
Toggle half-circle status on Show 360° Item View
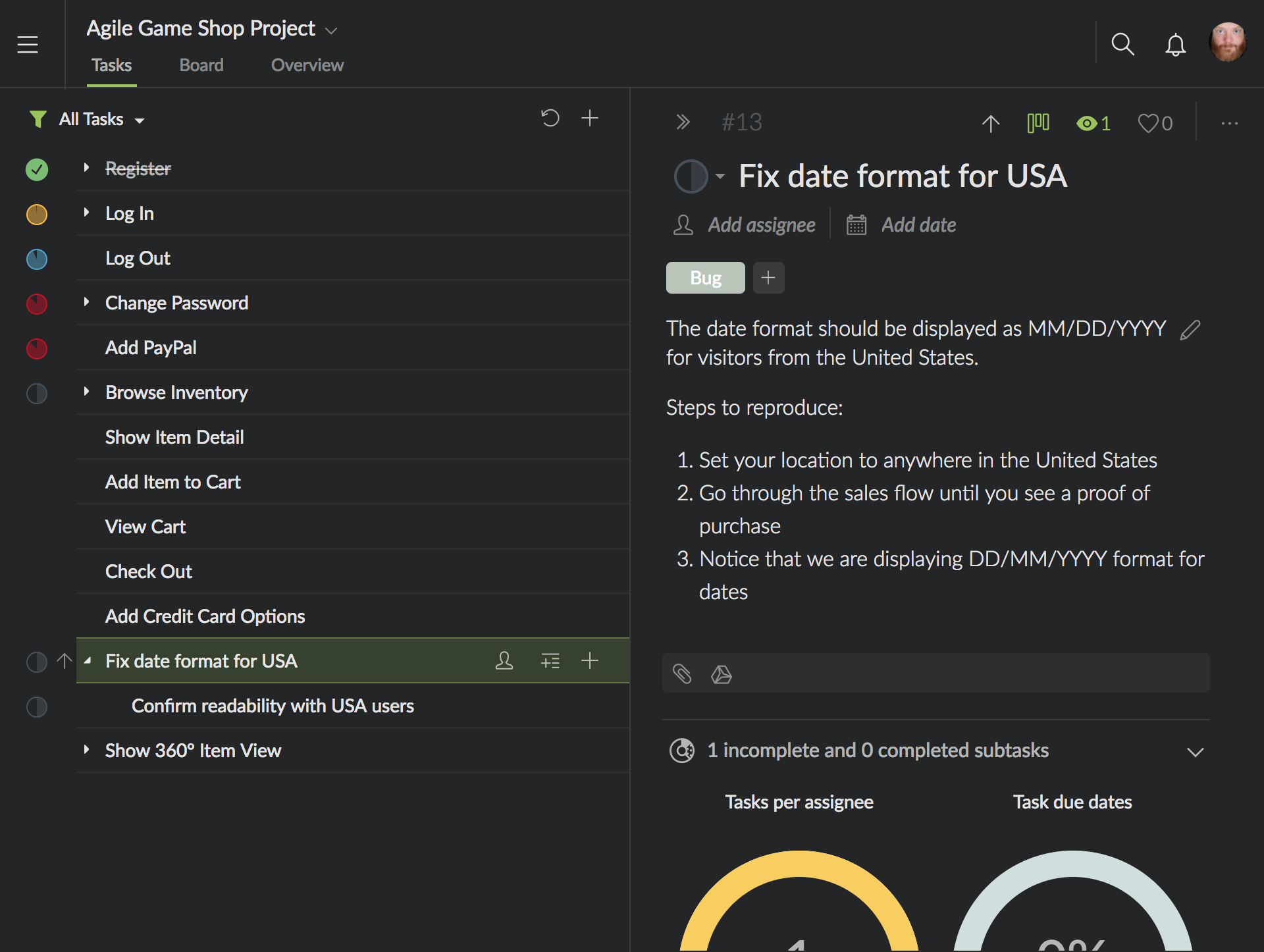pyautogui.click(x=37, y=749)
